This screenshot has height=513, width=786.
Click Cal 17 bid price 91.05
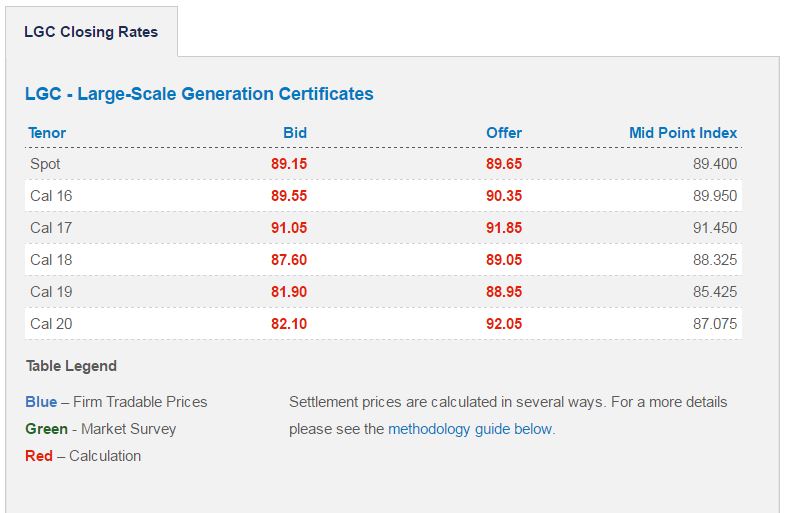point(289,228)
